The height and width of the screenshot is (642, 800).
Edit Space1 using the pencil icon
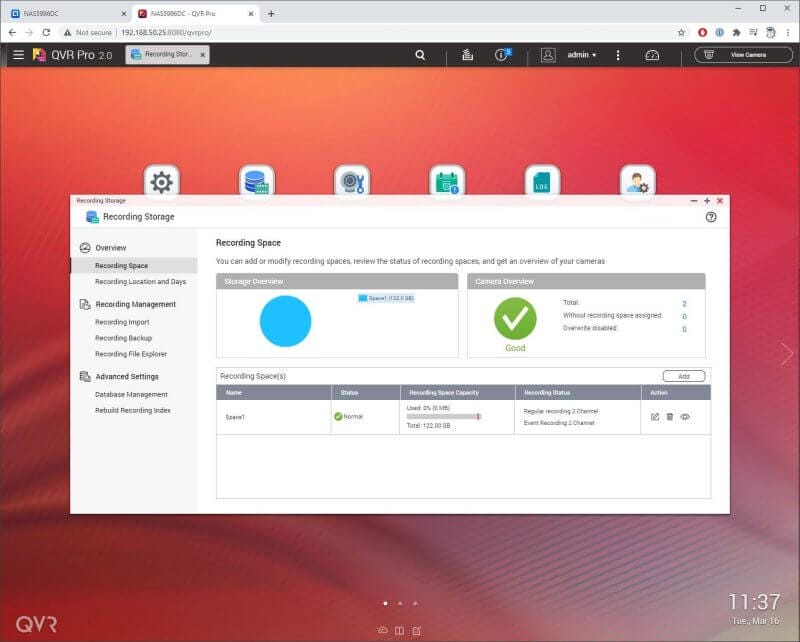point(655,416)
